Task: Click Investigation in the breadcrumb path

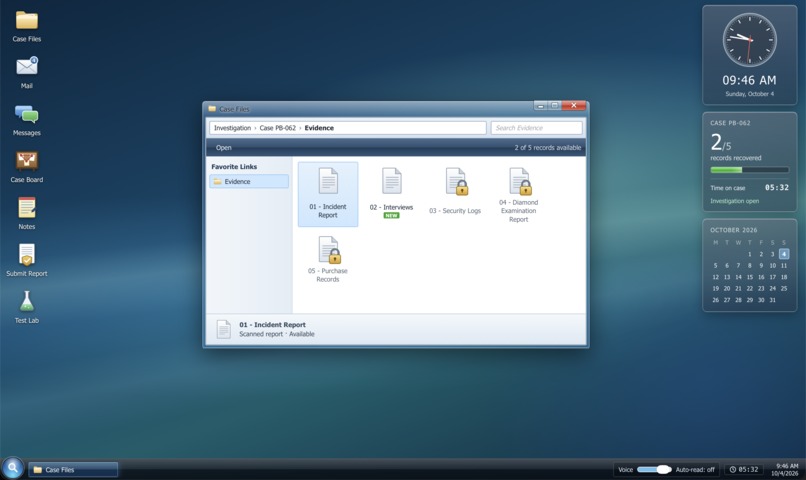Action: point(232,128)
